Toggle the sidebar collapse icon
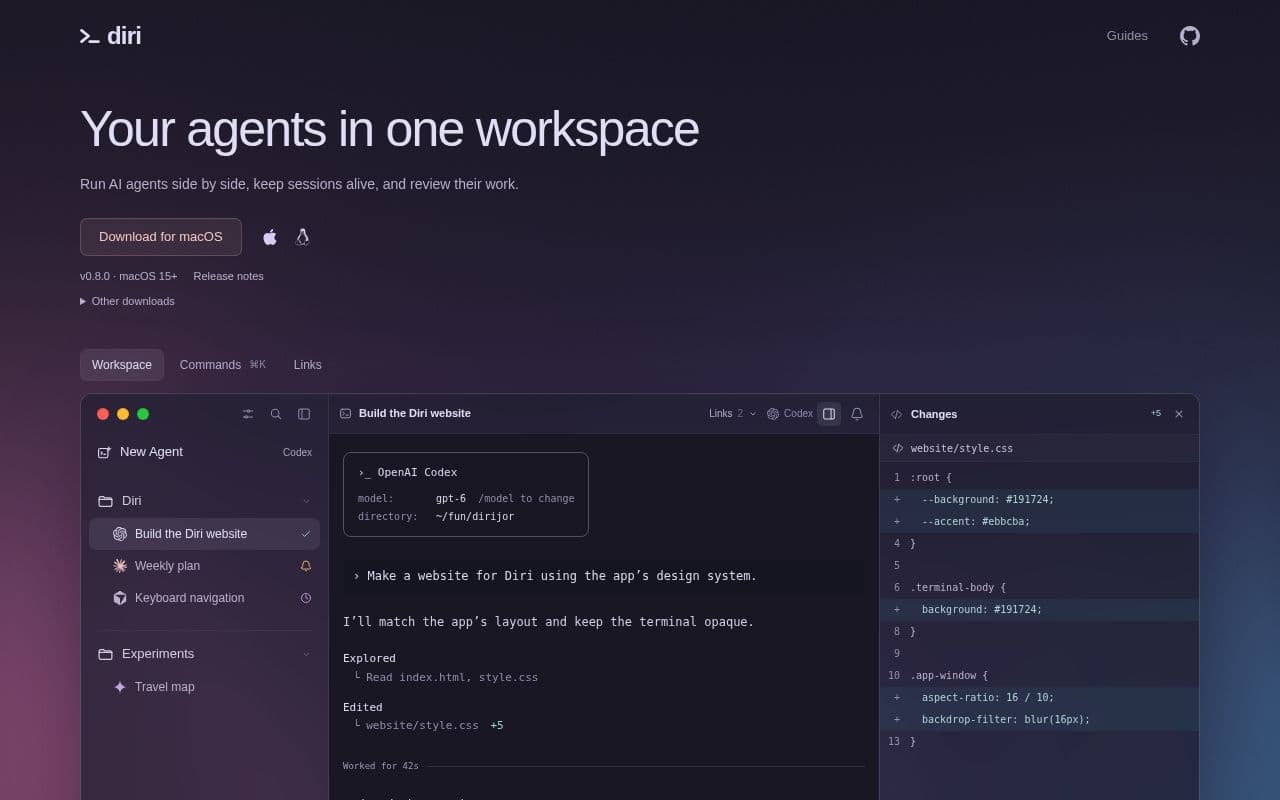This screenshot has height=800, width=1280. pyautogui.click(x=304, y=414)
